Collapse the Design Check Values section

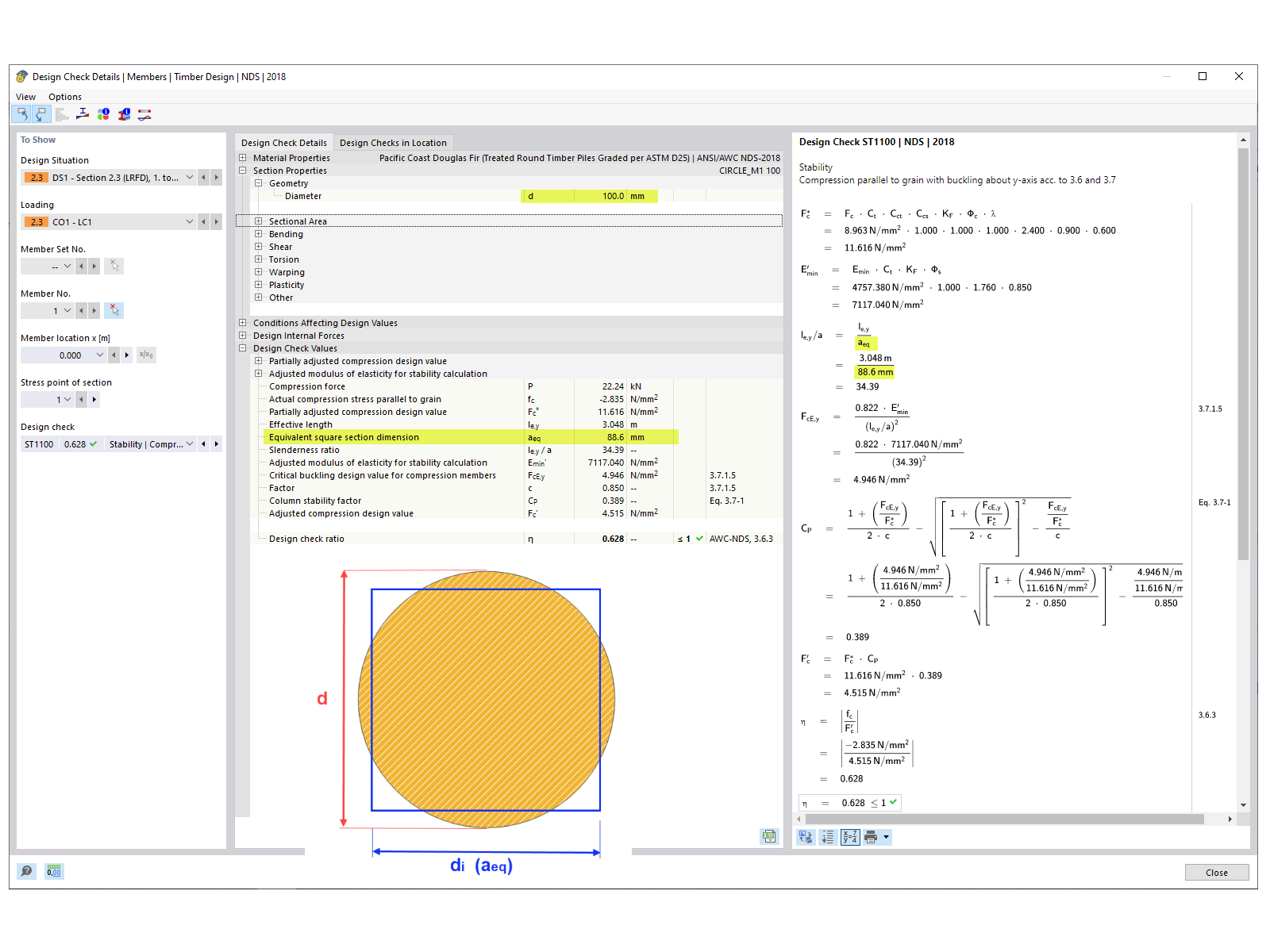pyautogui.click(x=242, y=348)
